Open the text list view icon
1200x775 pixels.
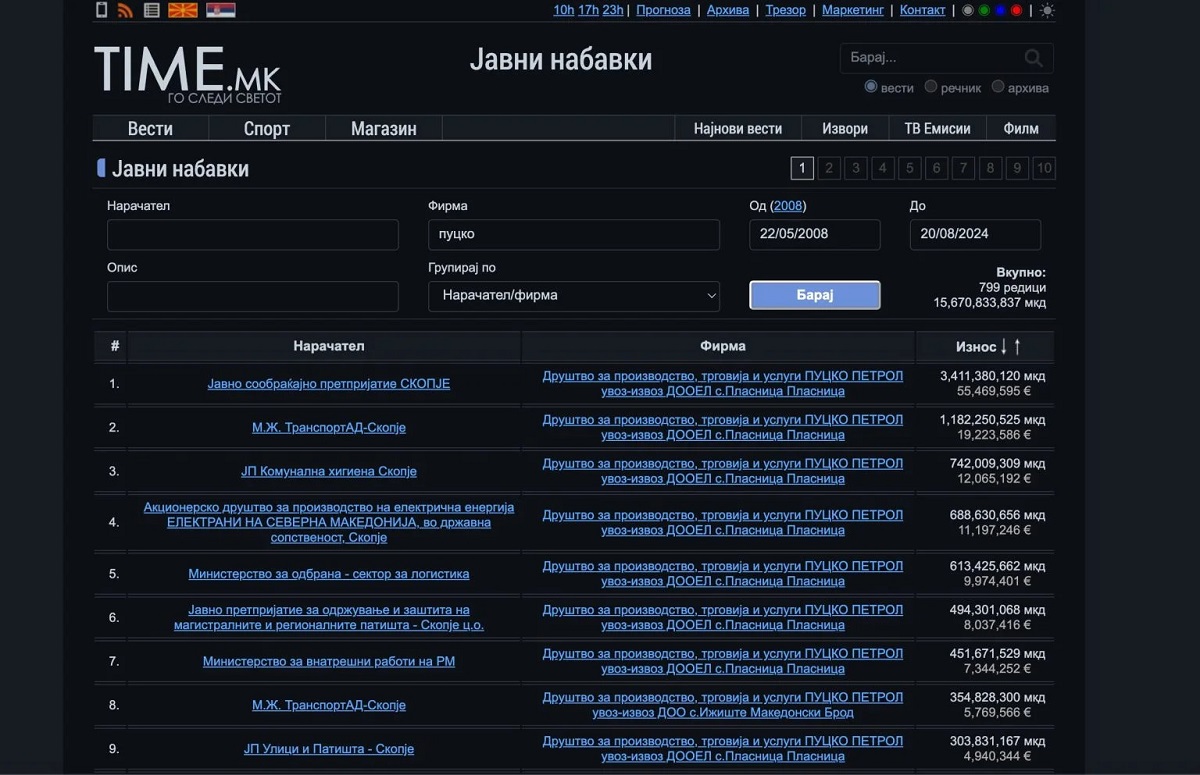tap(152, 11)
